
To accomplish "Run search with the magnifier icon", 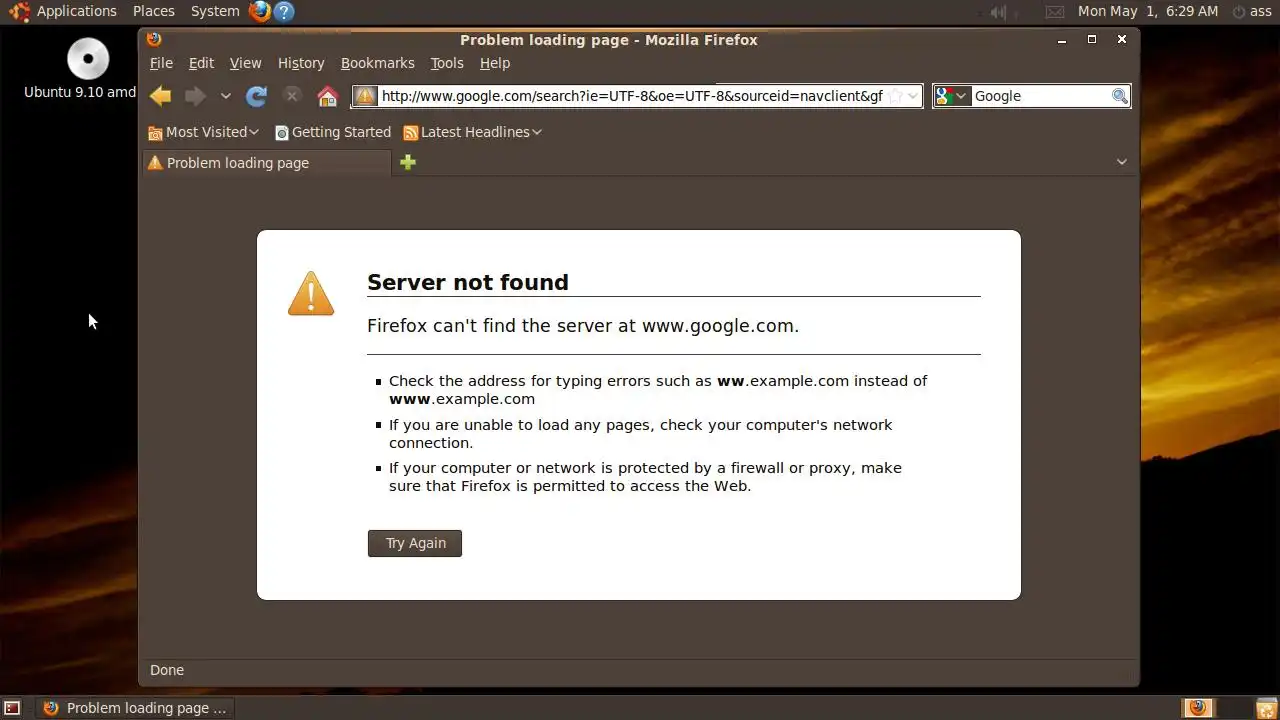I will (x=1120, y=96).
